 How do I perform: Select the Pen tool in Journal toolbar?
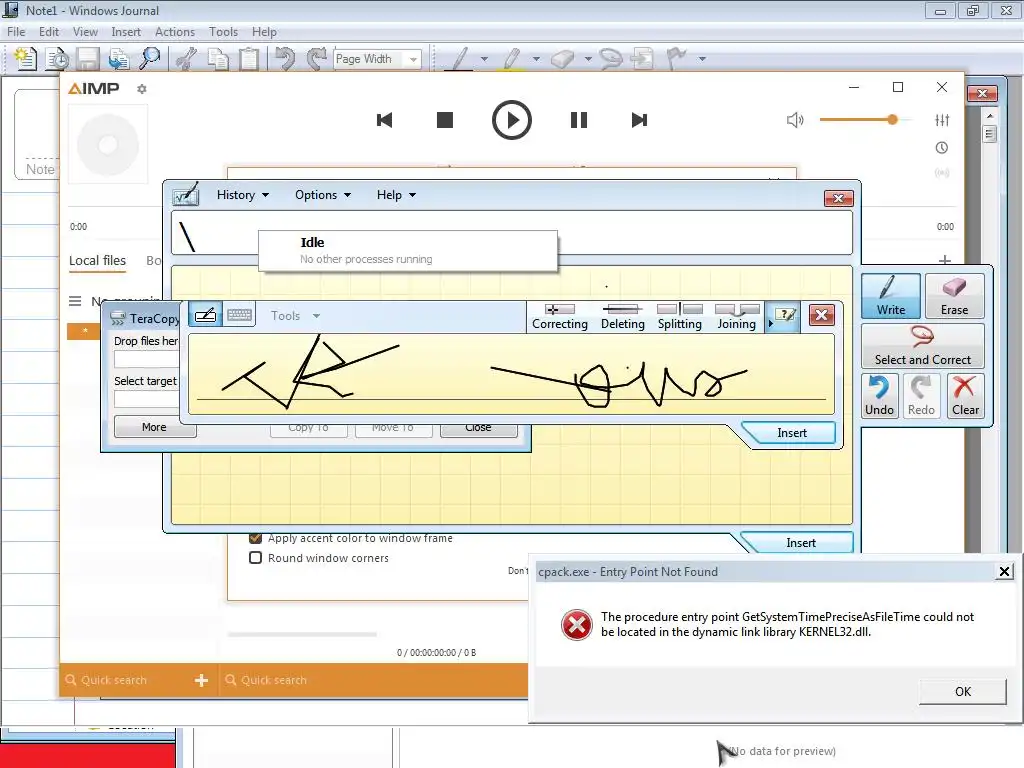(460, 59)
